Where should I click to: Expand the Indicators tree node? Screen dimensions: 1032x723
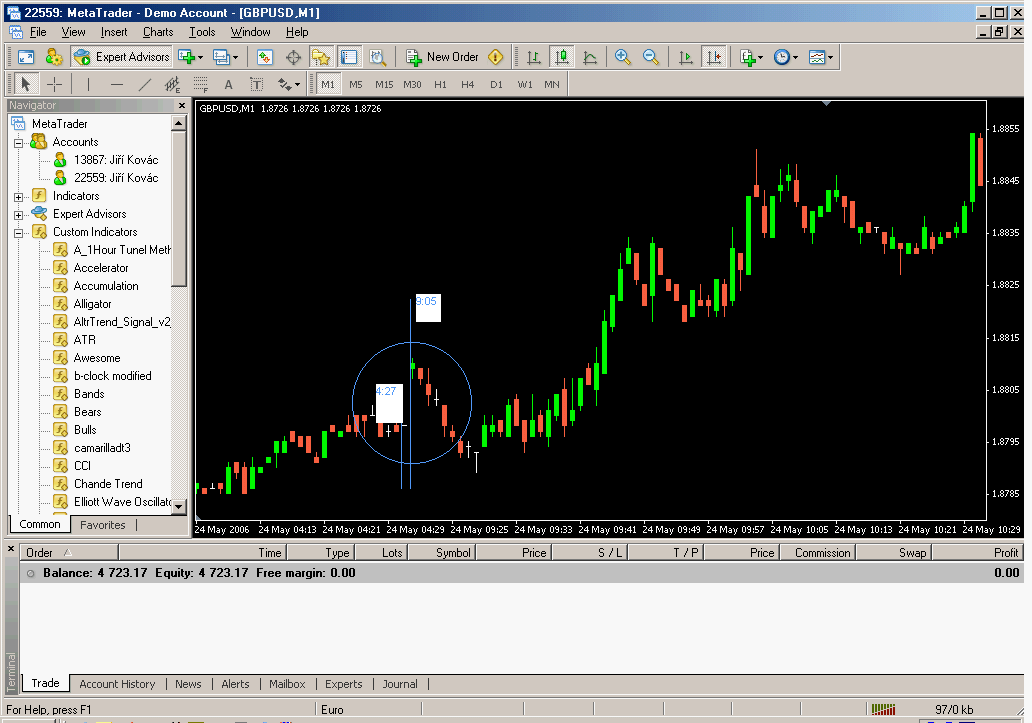[x=18, y=197]
